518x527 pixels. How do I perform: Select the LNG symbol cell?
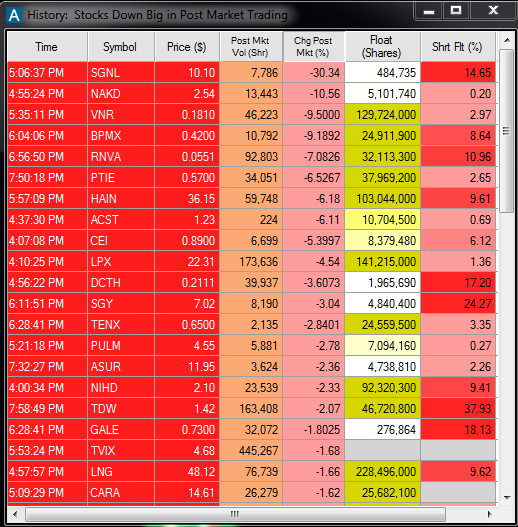pos(121,472)
